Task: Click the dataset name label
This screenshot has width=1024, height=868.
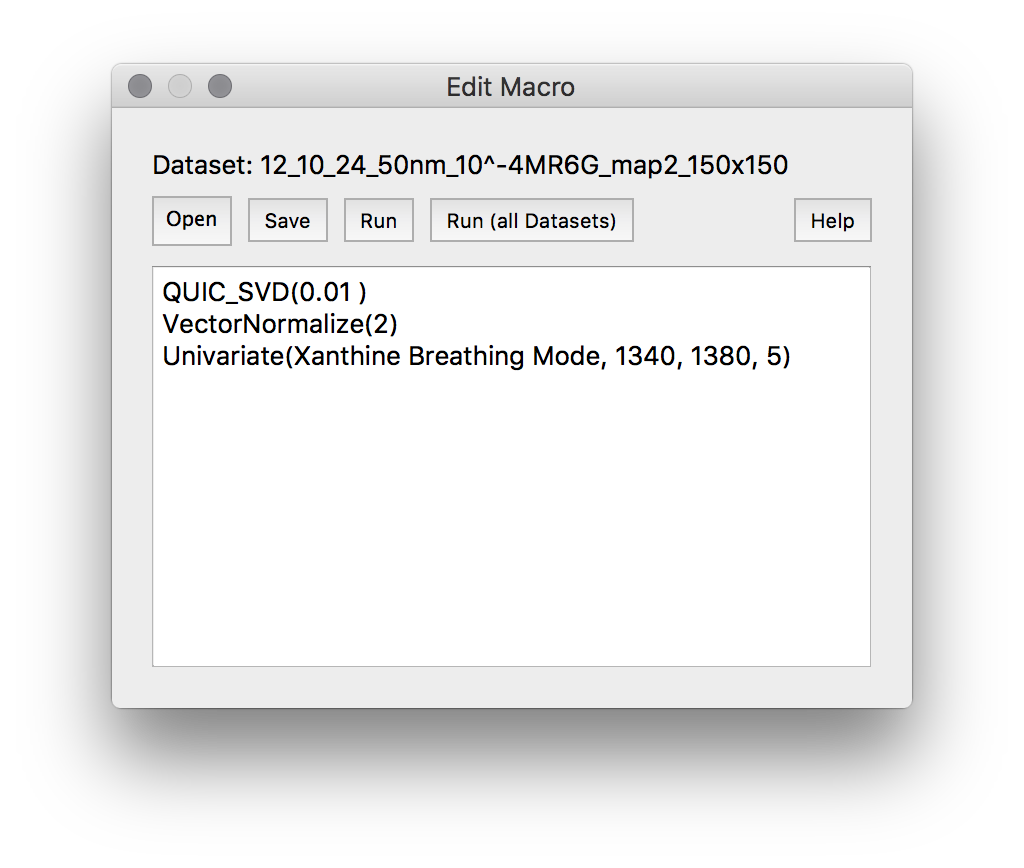Action: 467,165
